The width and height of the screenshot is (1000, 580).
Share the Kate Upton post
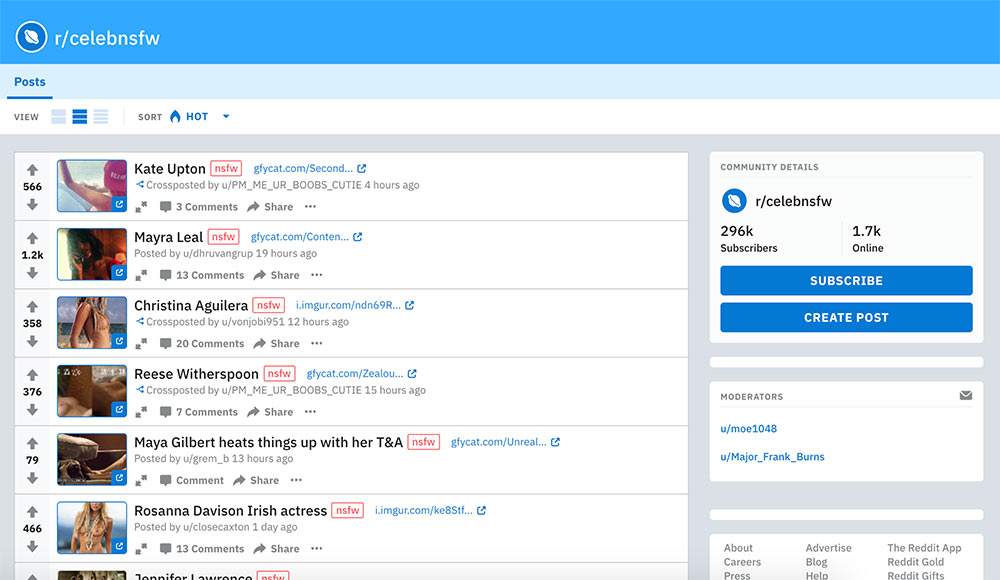point(270,207)
